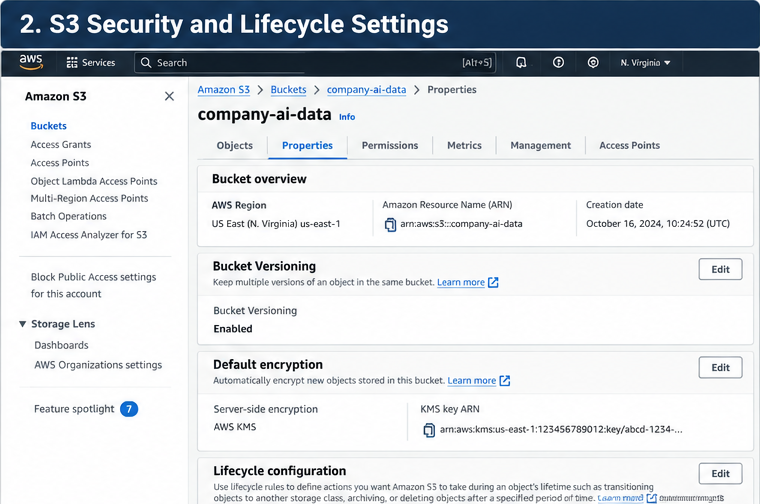Click the Bucket Versioning Enabled status text
The height and width of the screenshot is (504, 760).
pos(233,329)
